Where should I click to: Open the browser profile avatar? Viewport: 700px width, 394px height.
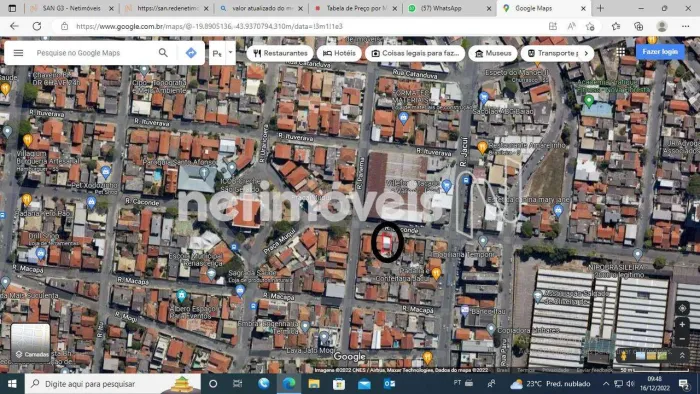click(x=662, y=26)
